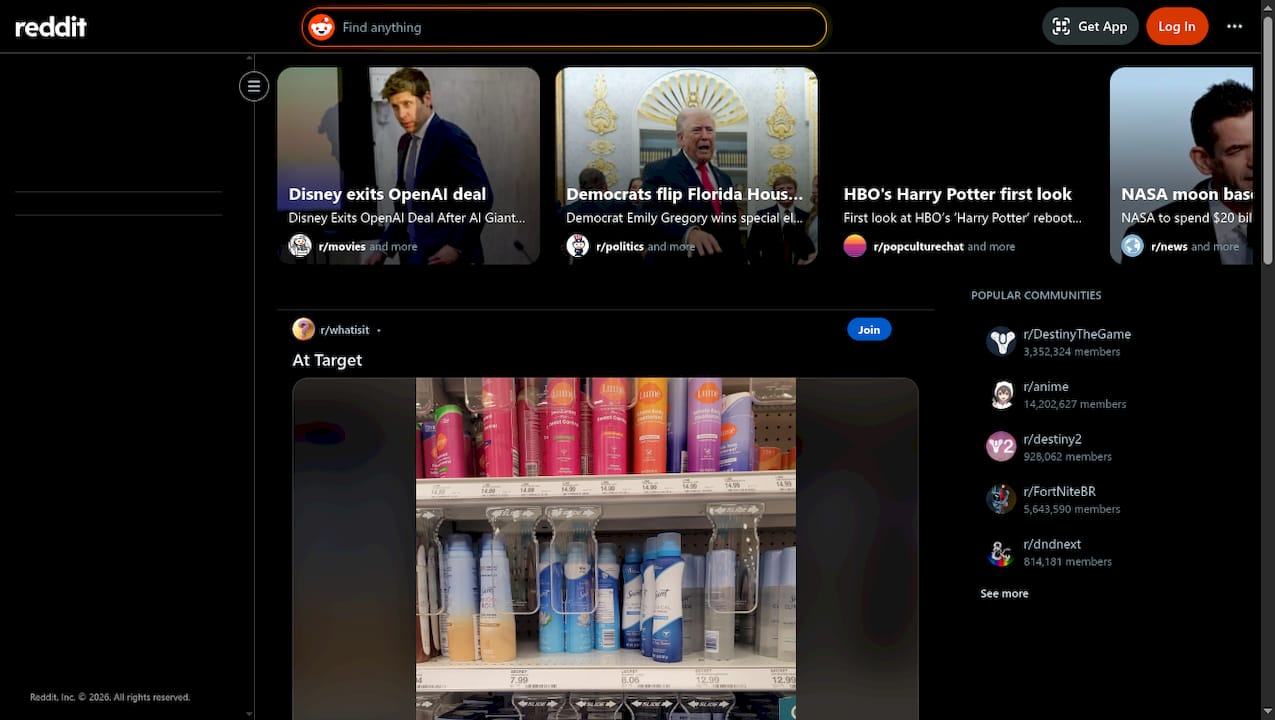Click r/whatisit community avatar icon
This screenshot has width=1275, height=720.
click(x=303, y=330)
